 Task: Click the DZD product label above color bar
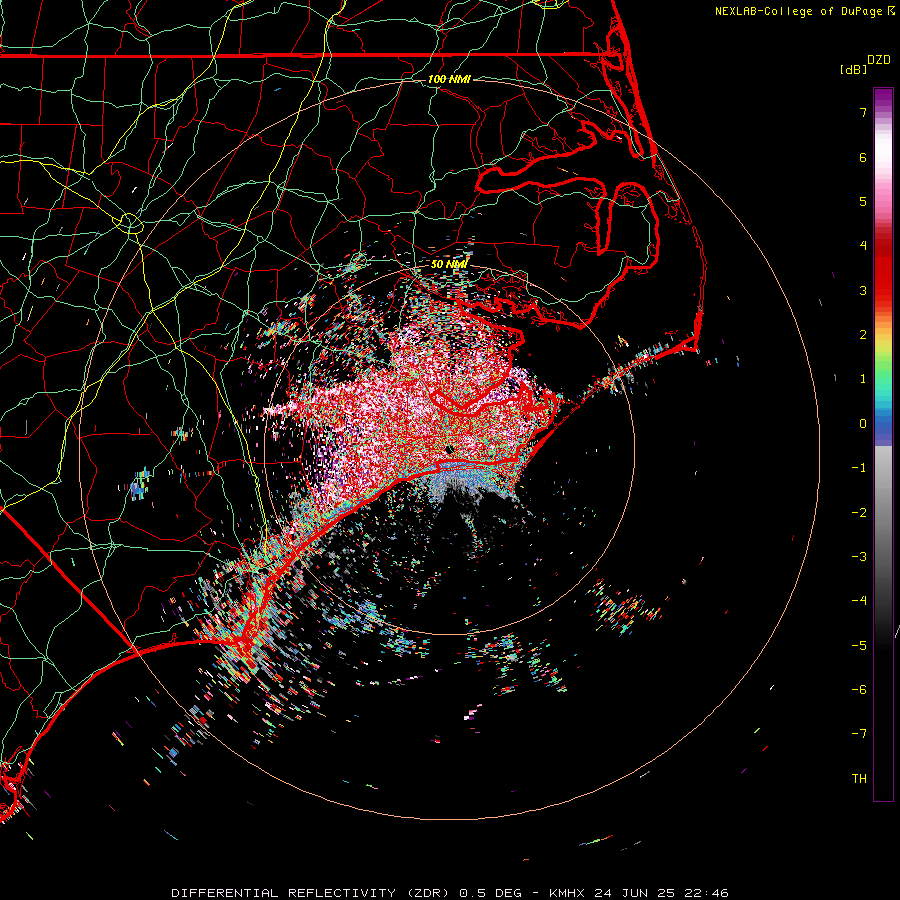879,60
